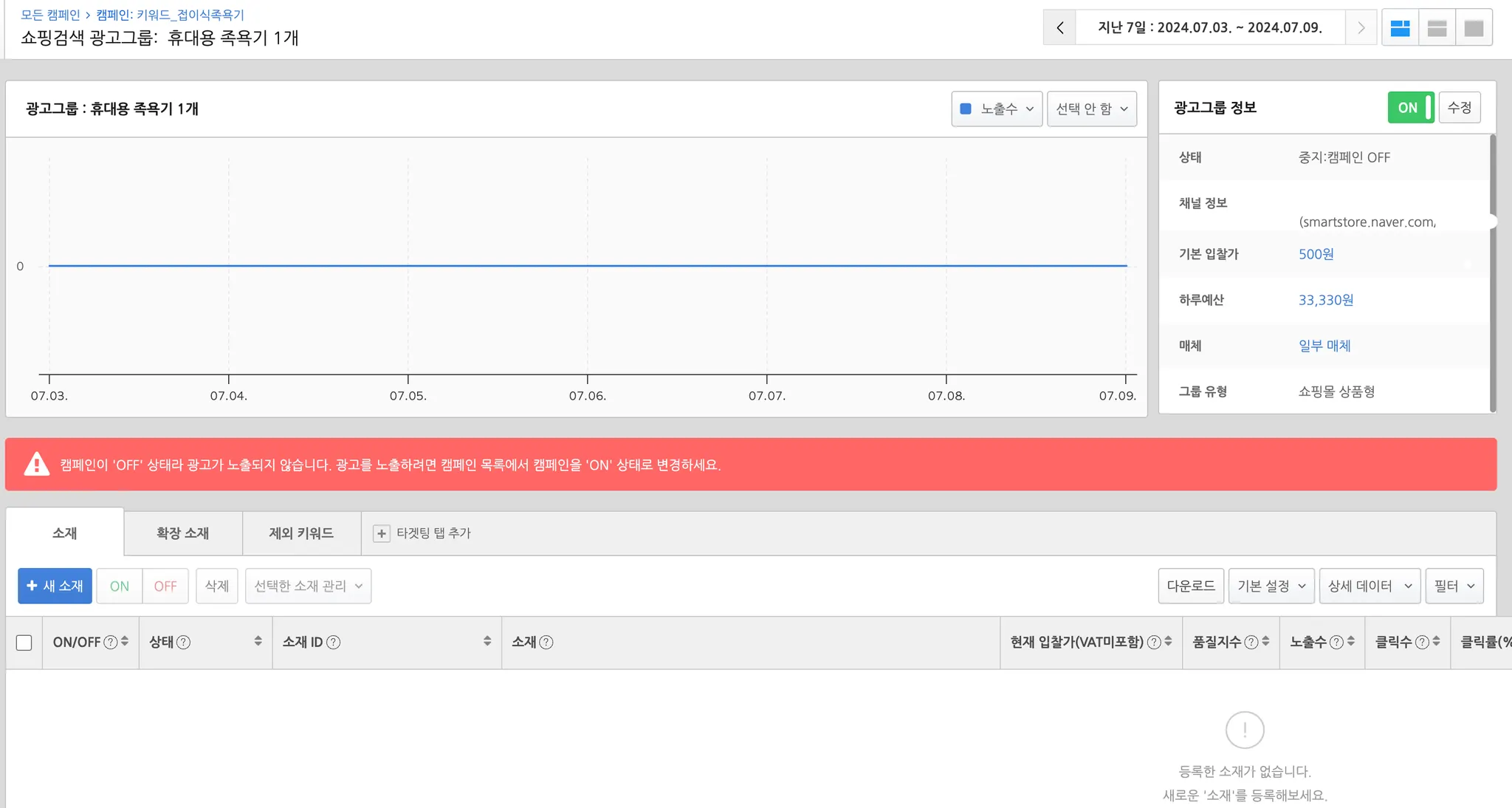
Task: Open help for 소재 ID column
Action: pos(334,643)
